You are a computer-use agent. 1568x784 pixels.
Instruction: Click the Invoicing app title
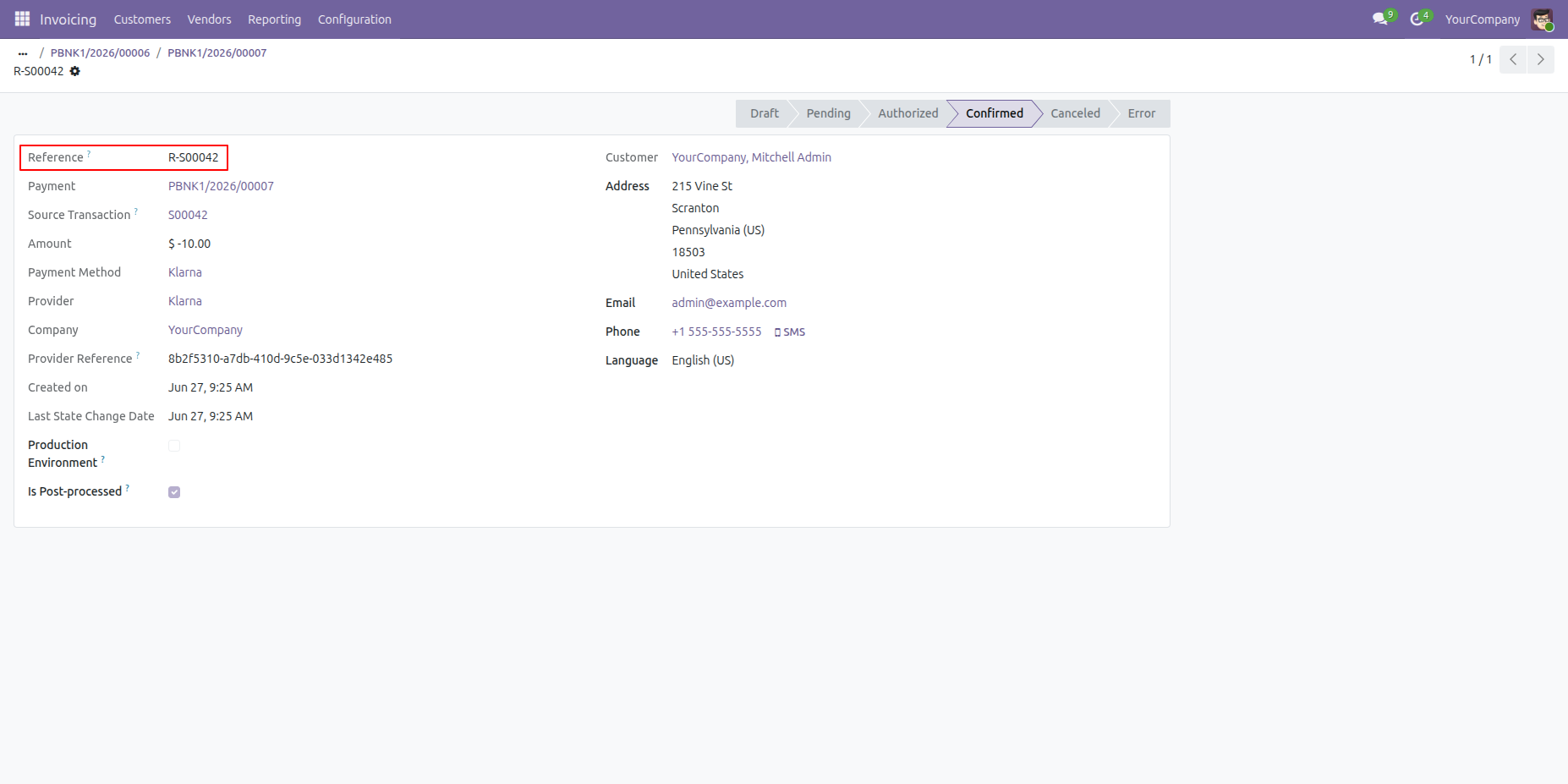coord(68,19)
